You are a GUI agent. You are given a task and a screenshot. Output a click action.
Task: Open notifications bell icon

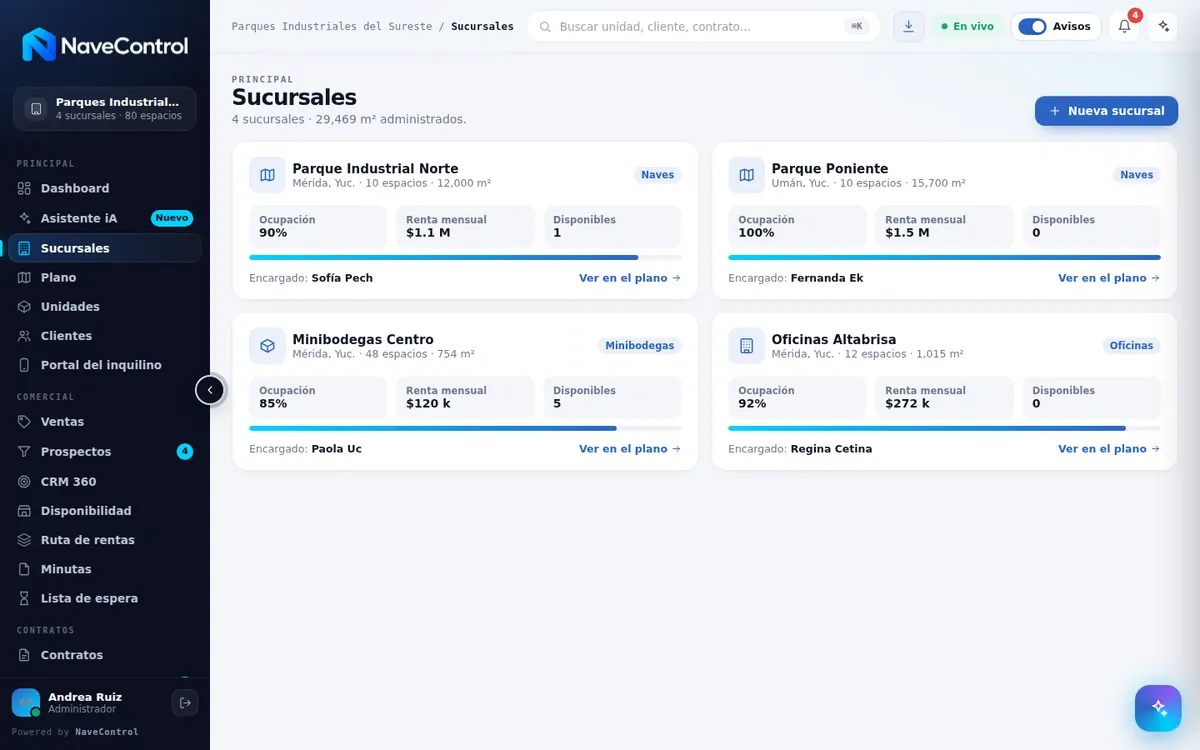(1124, 26)
